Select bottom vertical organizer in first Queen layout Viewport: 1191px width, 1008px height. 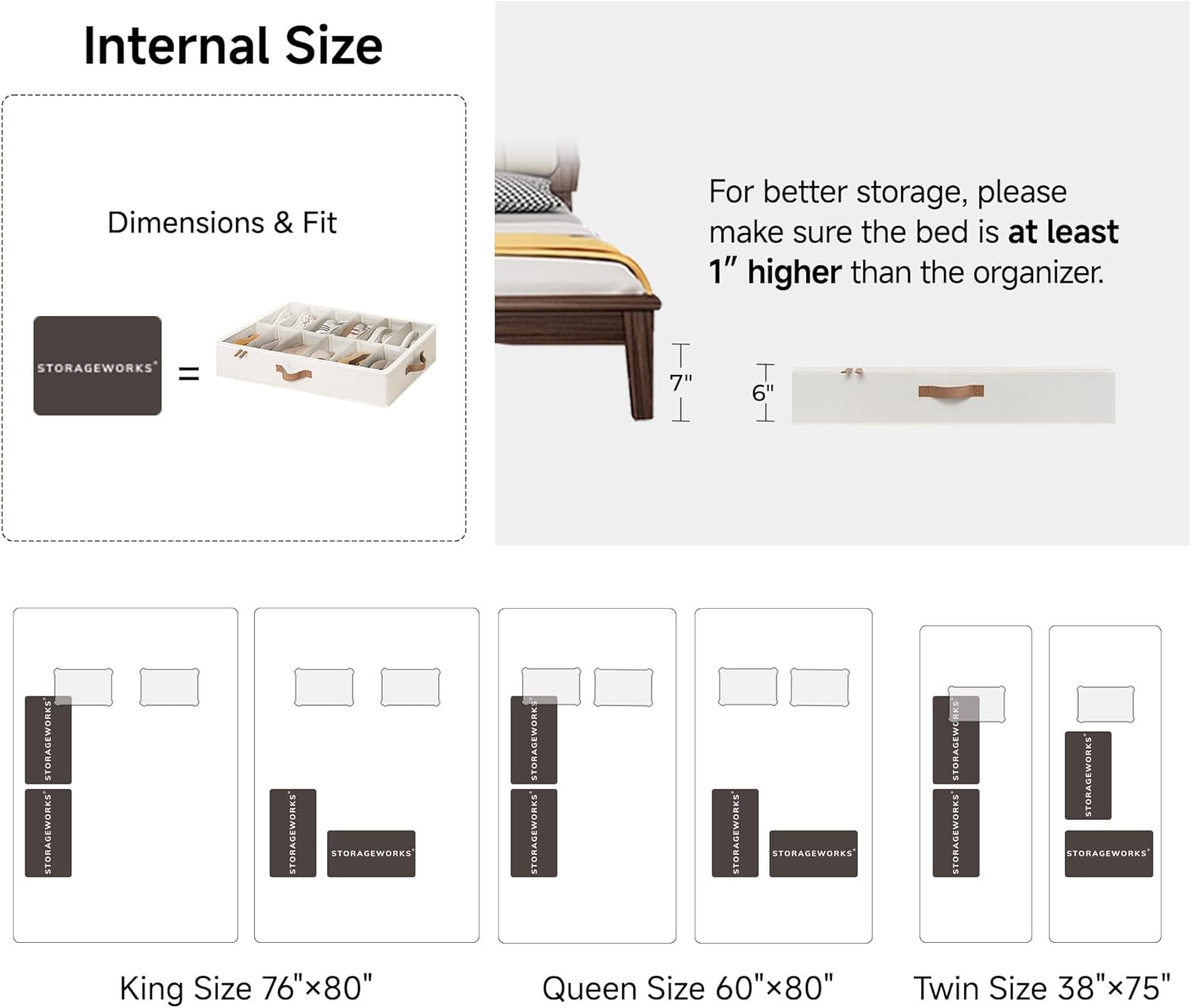534,833
